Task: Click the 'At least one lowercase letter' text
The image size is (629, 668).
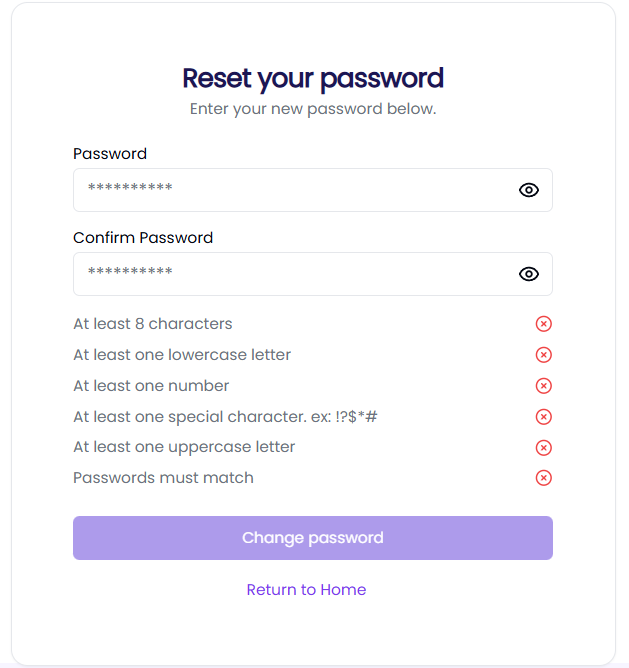Action: point(182,355)
